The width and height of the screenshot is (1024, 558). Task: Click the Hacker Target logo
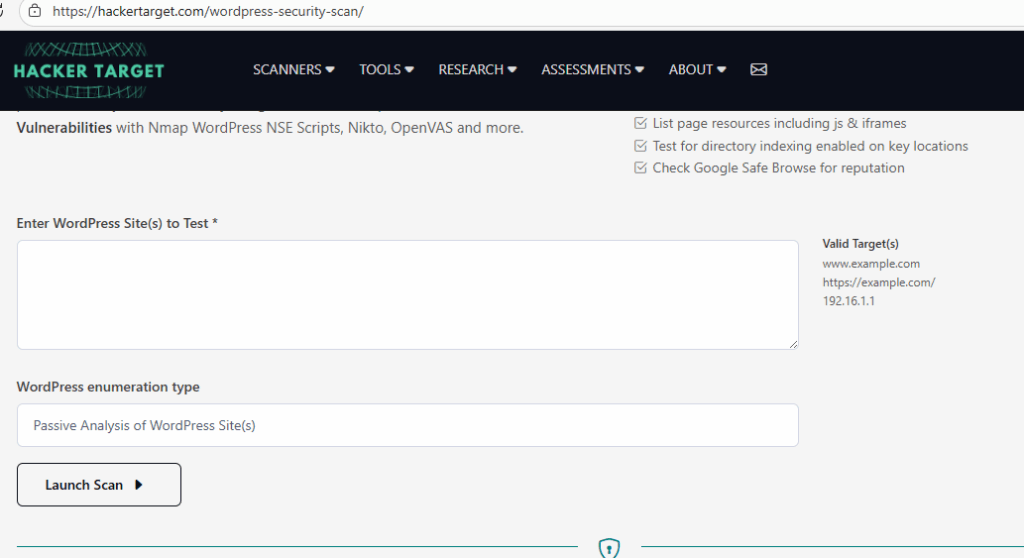tap(88, 70)
